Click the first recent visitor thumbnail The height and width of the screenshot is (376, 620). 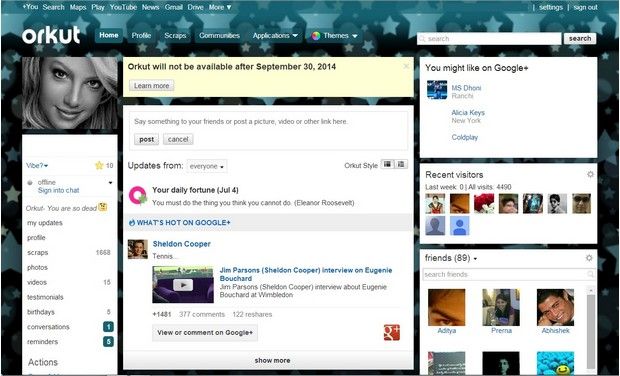435,204
